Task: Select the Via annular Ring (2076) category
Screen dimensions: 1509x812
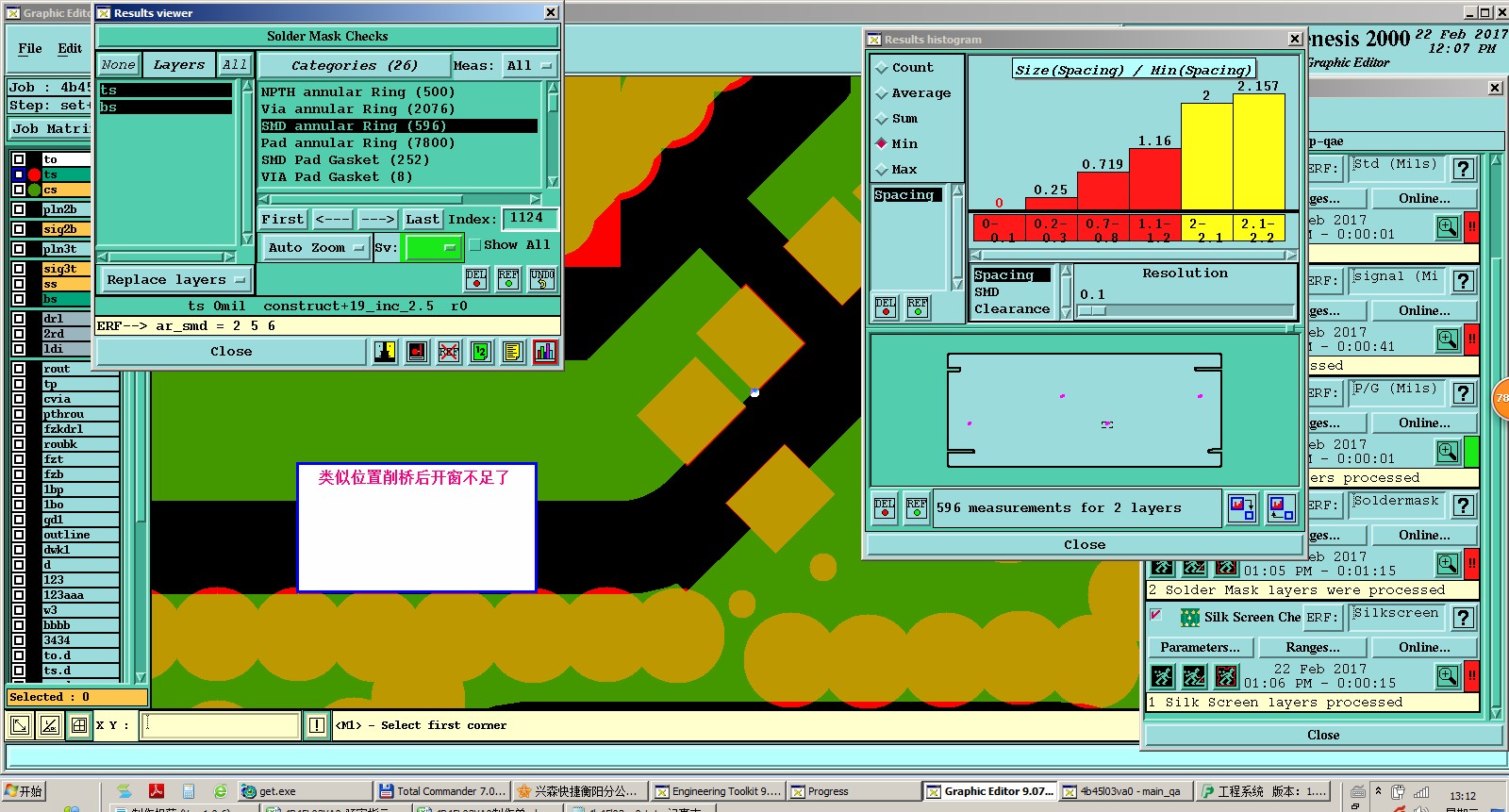Action: [x=357, y=109]
